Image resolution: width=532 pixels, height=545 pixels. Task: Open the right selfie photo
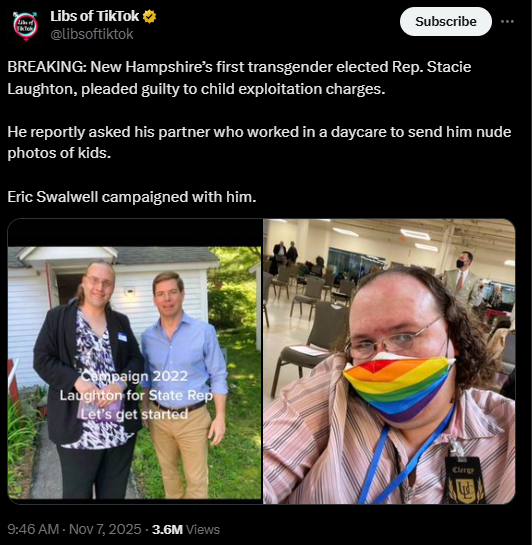point(389,361)
